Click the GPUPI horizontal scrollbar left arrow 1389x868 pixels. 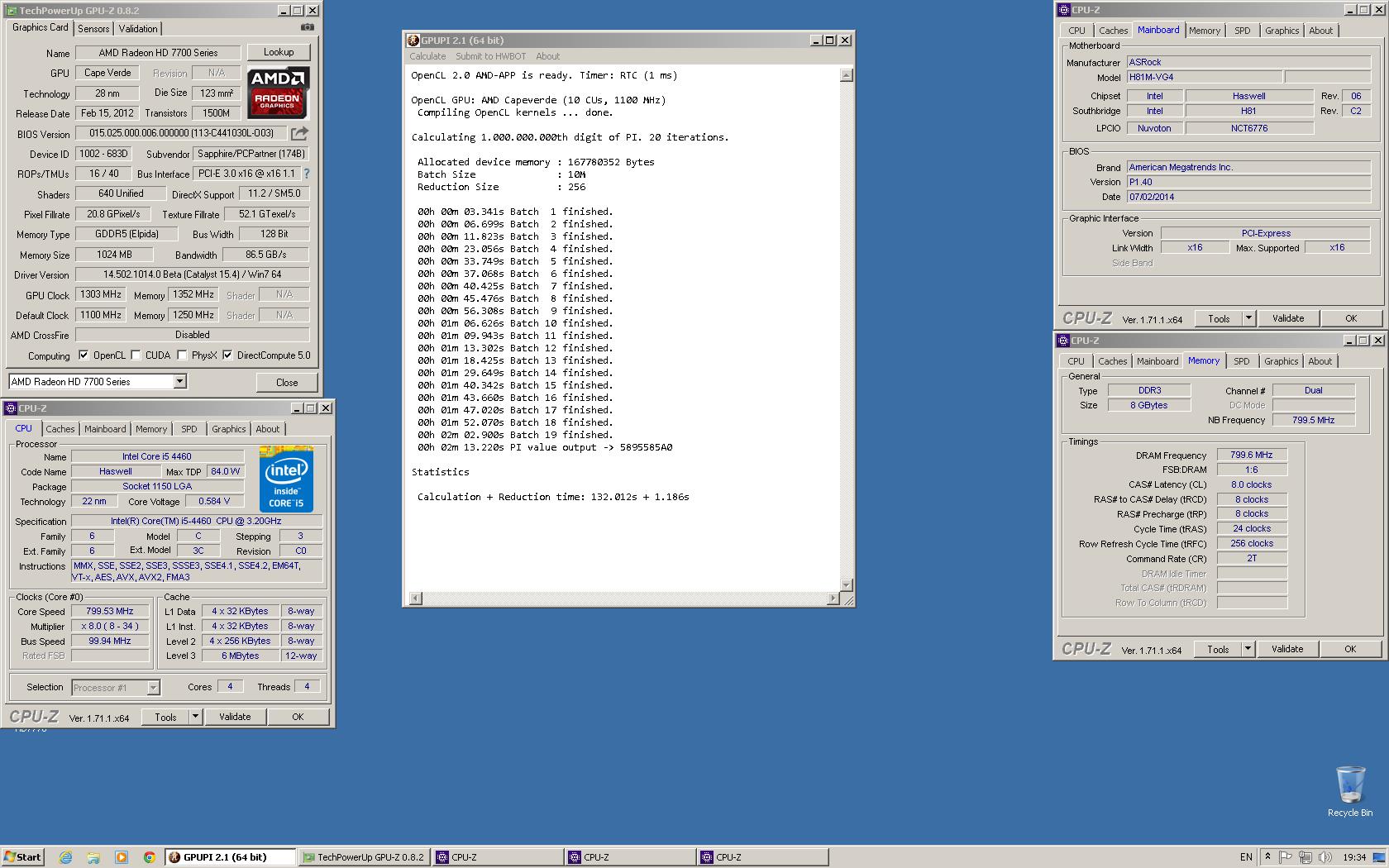tap(416, 599)
